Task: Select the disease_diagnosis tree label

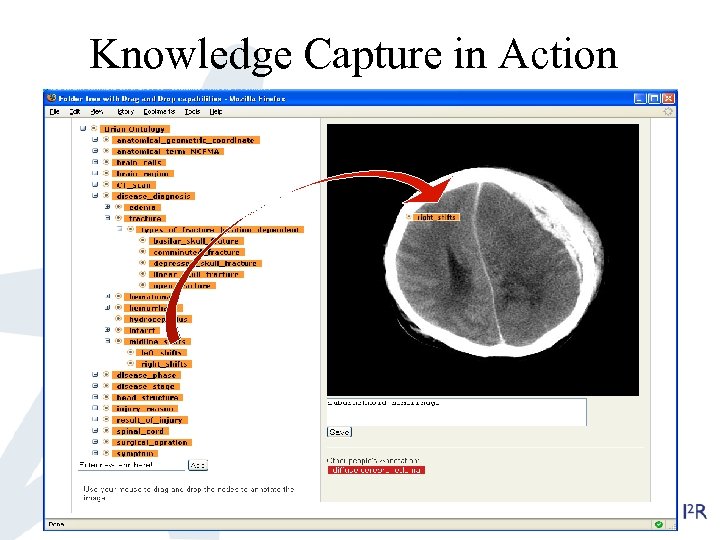Action: click(x=153, y=196)
